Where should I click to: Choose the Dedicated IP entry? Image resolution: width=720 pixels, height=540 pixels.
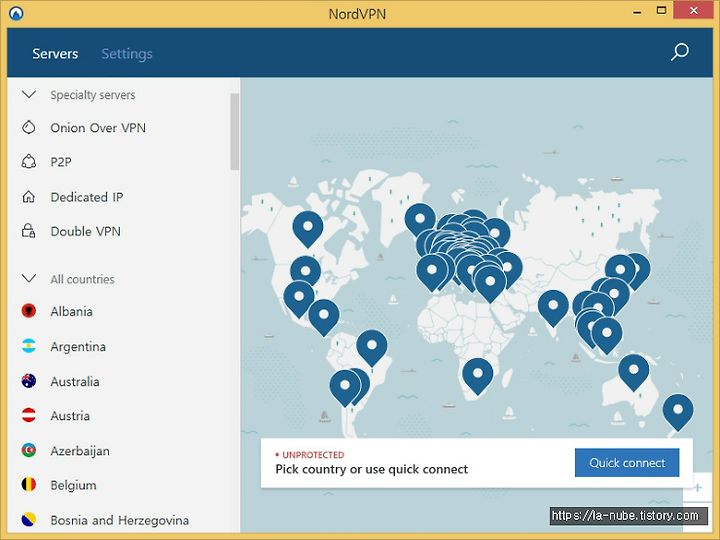[87, 197]
